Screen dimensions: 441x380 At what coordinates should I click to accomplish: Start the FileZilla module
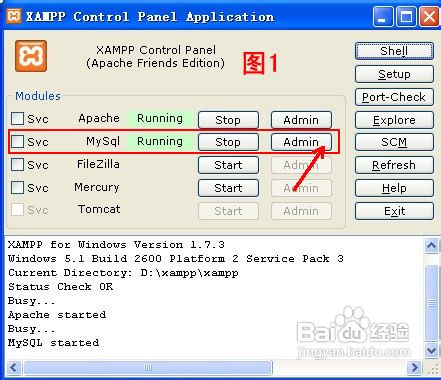pos(228,165)
